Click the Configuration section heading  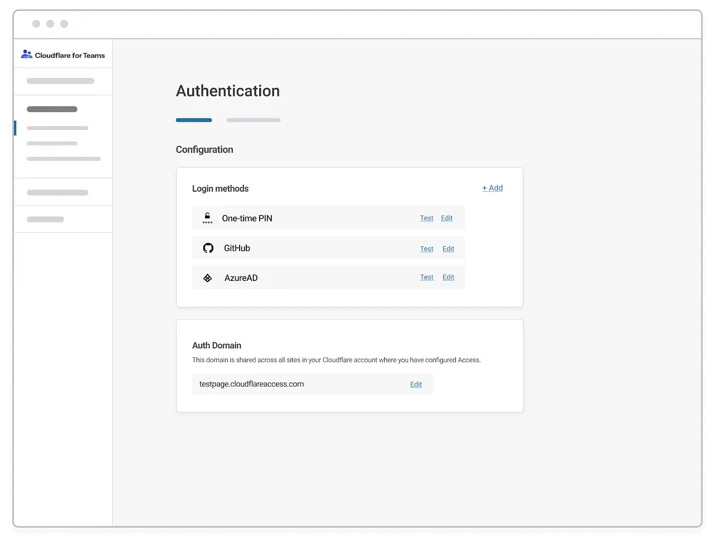(x=204, y=150)
